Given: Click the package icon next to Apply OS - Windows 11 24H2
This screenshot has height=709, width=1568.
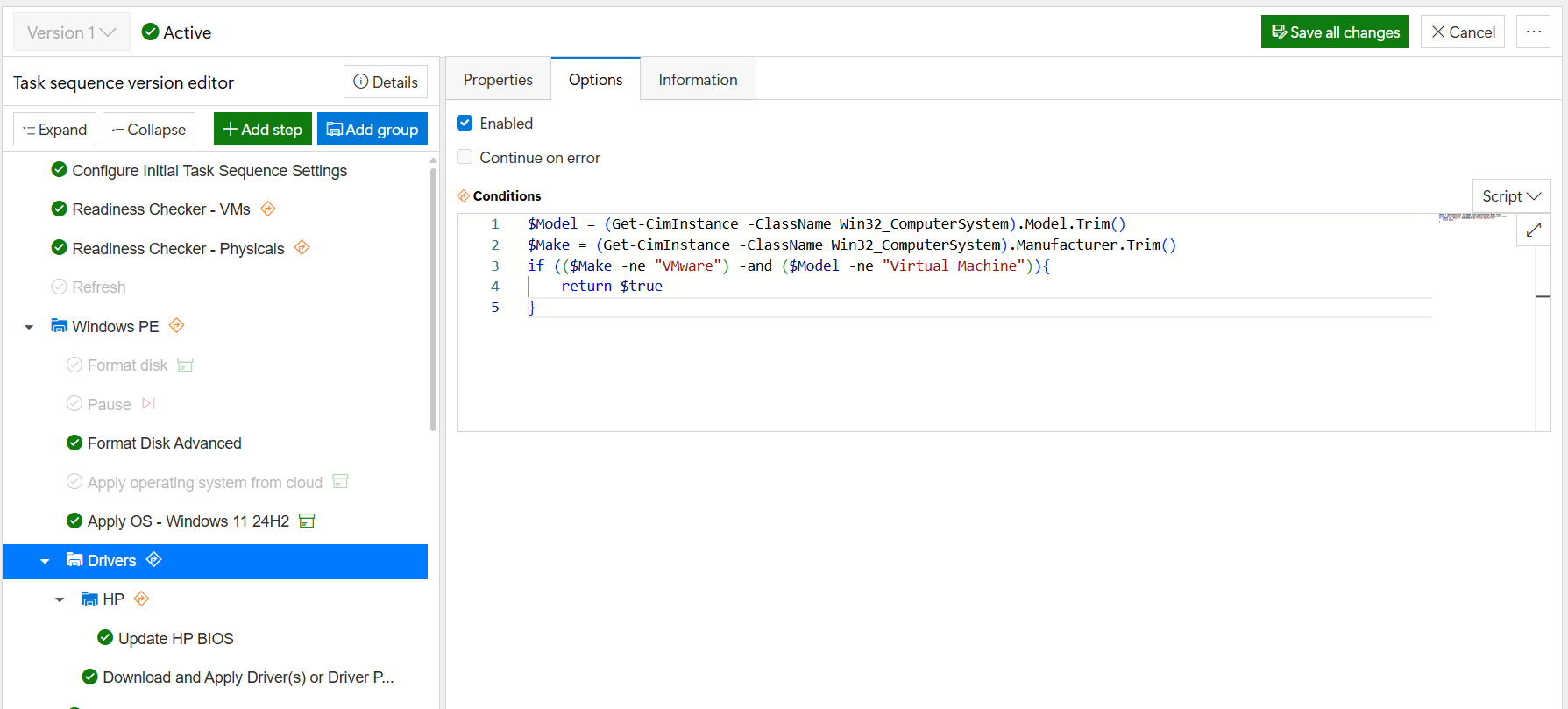Looking at the screenshot, I should click(x=307, y=521).
